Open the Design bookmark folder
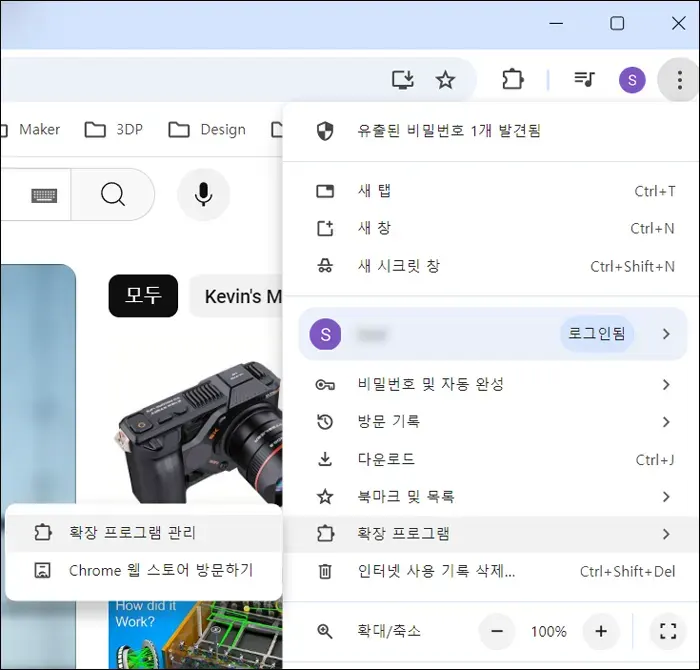 [x=207, y=129]
